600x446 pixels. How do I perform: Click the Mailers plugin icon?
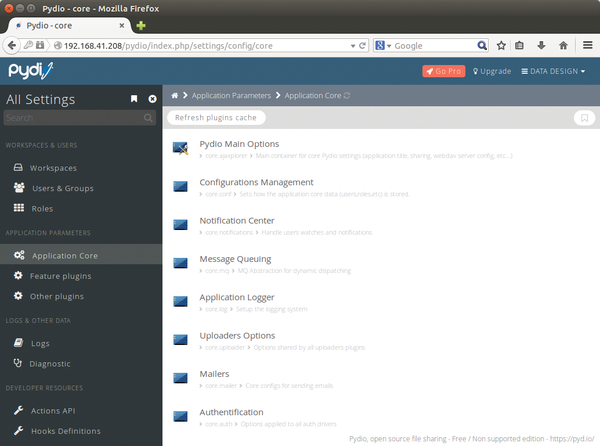180,378
